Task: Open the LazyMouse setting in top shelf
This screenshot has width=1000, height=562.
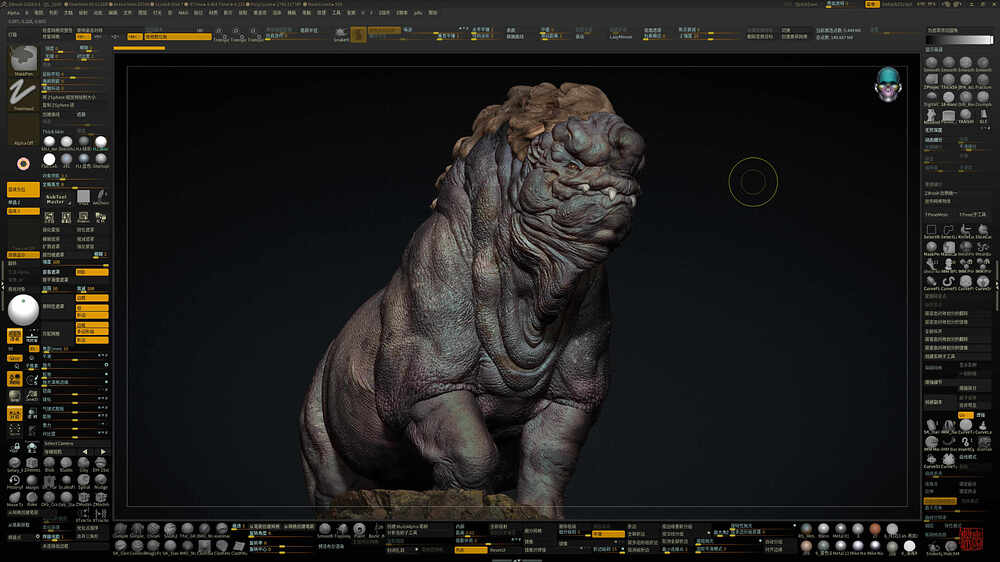Action: pos(620,37)
